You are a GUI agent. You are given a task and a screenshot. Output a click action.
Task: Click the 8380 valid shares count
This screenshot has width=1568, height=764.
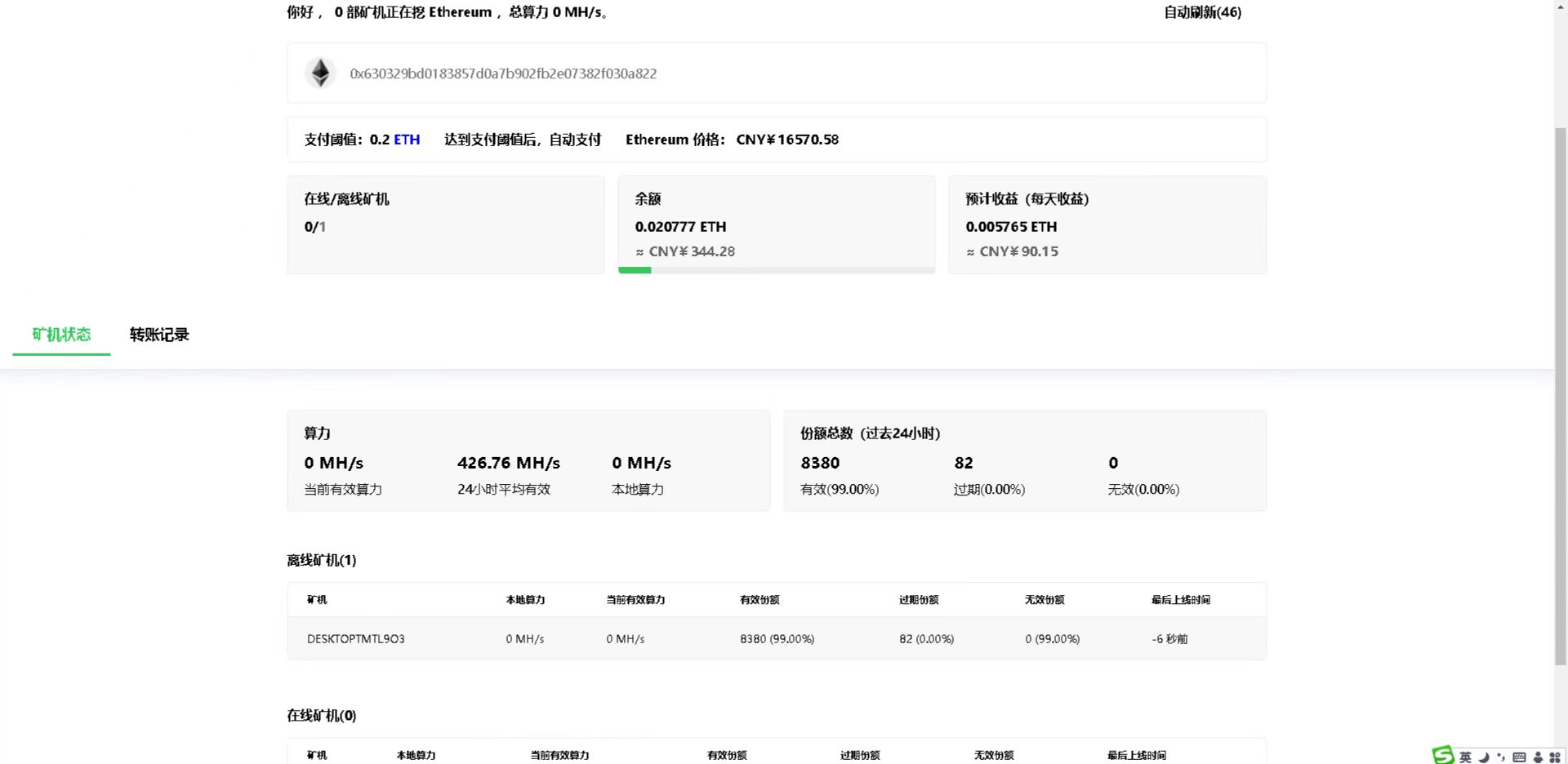(x=820, y=463)
